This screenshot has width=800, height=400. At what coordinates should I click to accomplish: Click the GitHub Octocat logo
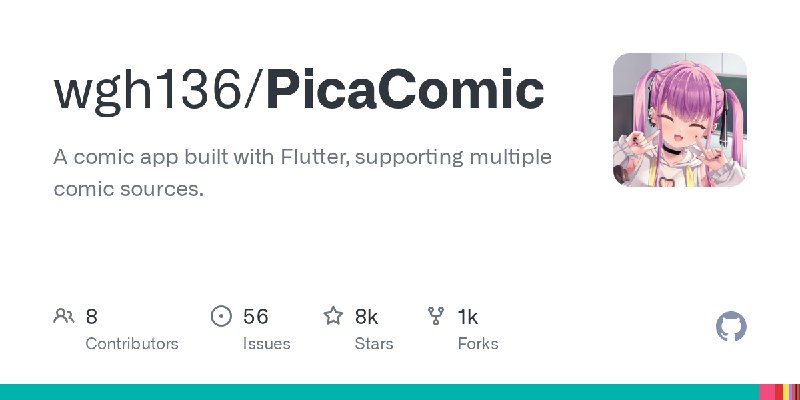[x=732, y=327]
